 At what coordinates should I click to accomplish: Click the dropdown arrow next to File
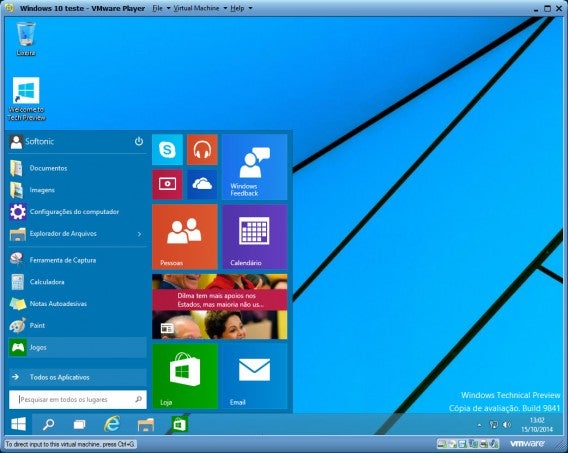coord(168,8)
